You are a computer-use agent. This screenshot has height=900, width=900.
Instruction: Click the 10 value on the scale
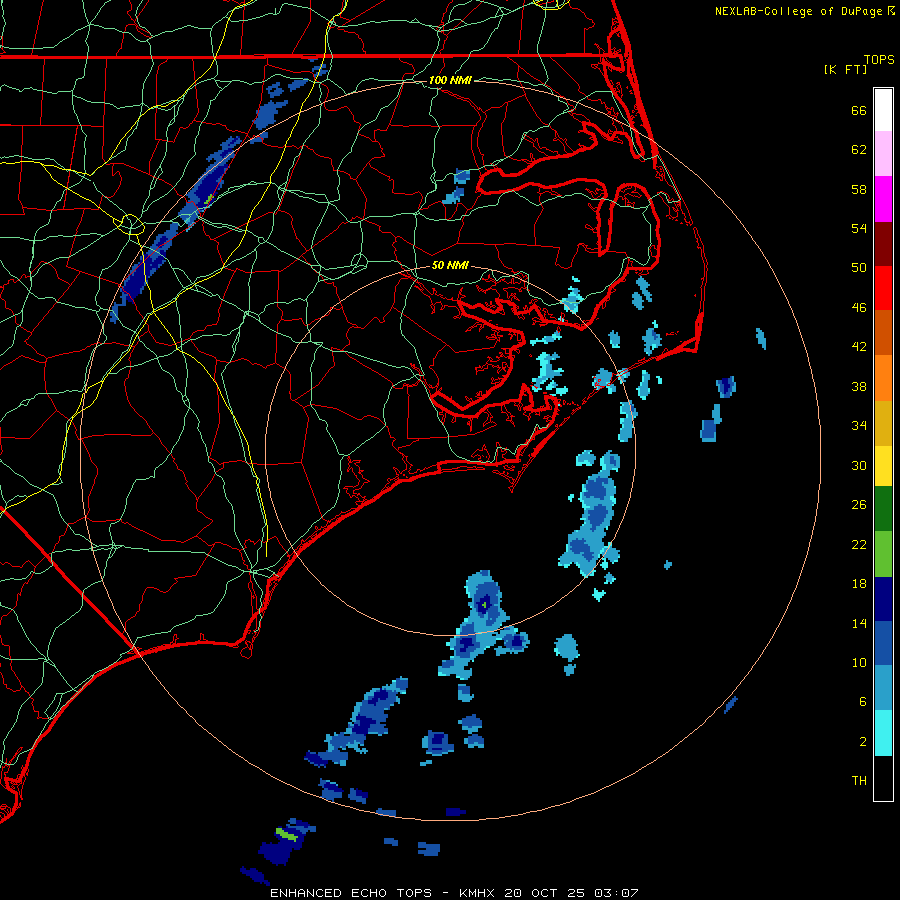pos(859,663)
